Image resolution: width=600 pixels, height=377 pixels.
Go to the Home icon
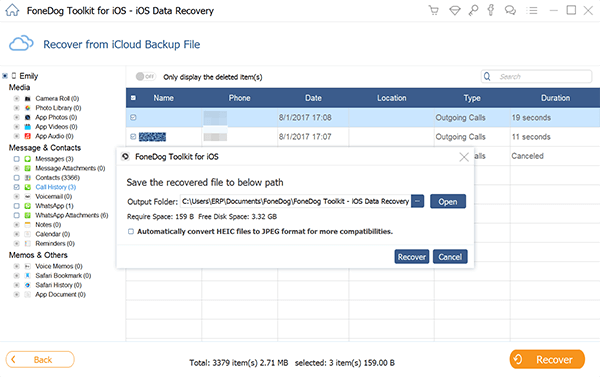tap(12, 10)
